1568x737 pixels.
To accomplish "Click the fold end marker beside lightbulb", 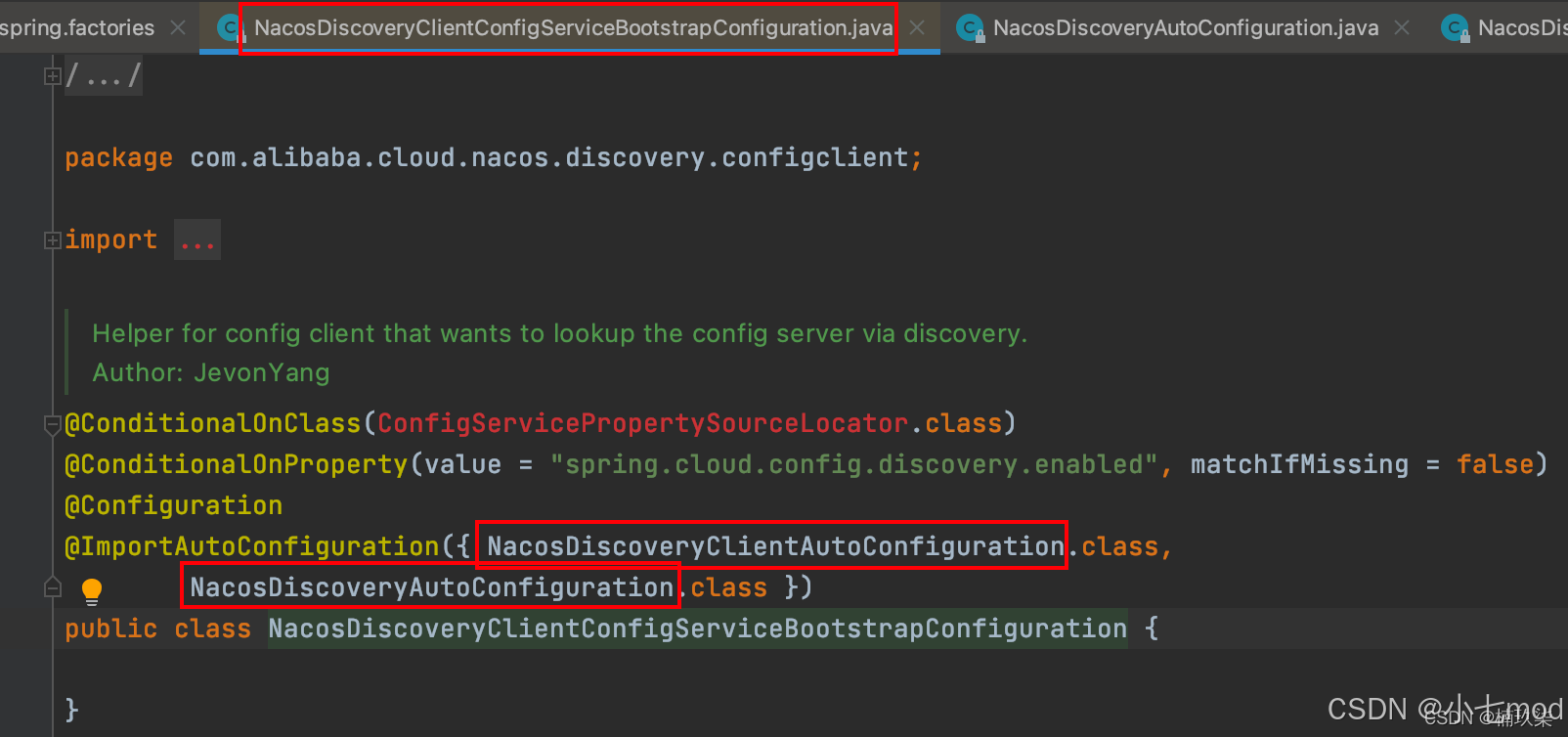I will pos(53,587).
